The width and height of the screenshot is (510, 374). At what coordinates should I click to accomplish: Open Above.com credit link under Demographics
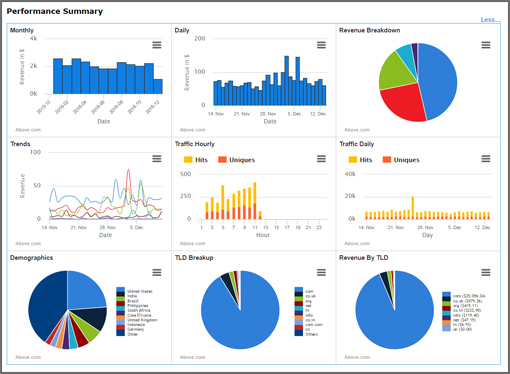click(x=28, y=357)
